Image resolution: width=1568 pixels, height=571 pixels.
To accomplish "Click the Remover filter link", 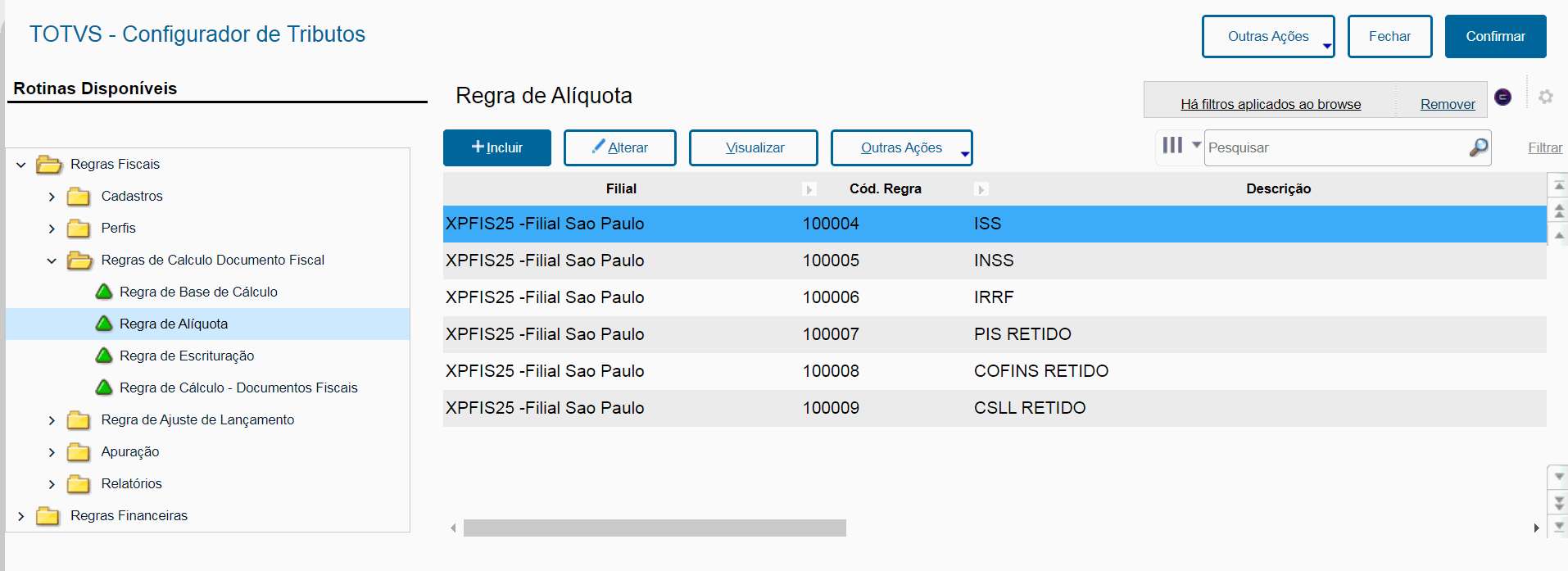I will tap(1447, 104).
